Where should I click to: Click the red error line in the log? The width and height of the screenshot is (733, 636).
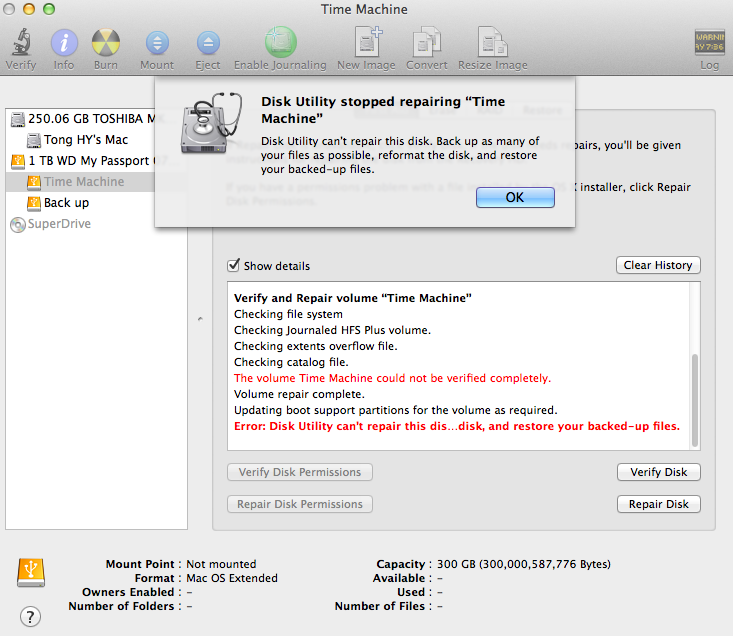pos(457,426)
